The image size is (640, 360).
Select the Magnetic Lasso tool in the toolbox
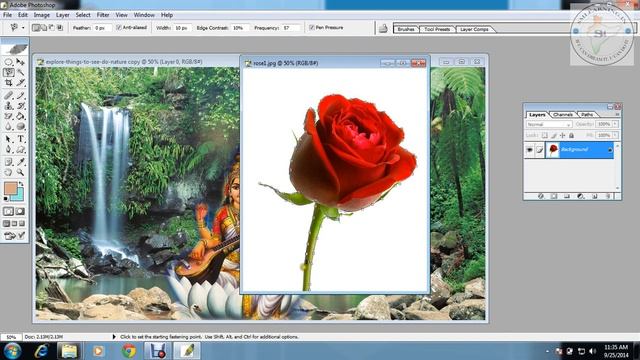8,72
